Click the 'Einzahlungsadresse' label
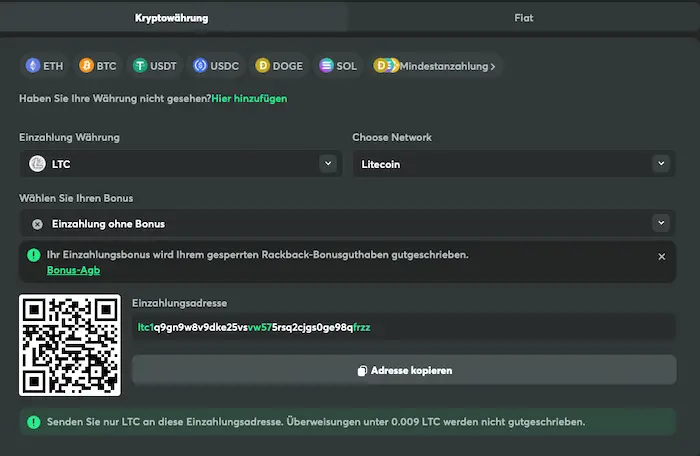700x456 pixels. 179,303
